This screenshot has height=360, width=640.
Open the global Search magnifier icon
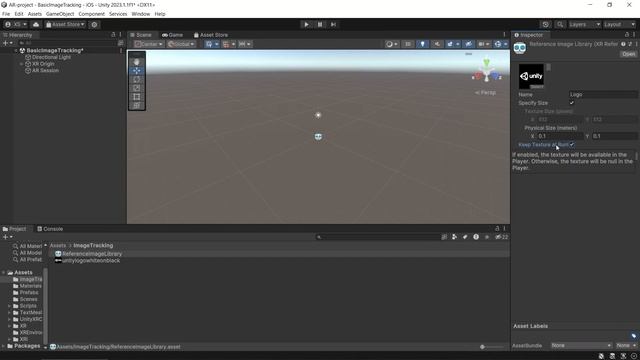click(x=560, y=24)
